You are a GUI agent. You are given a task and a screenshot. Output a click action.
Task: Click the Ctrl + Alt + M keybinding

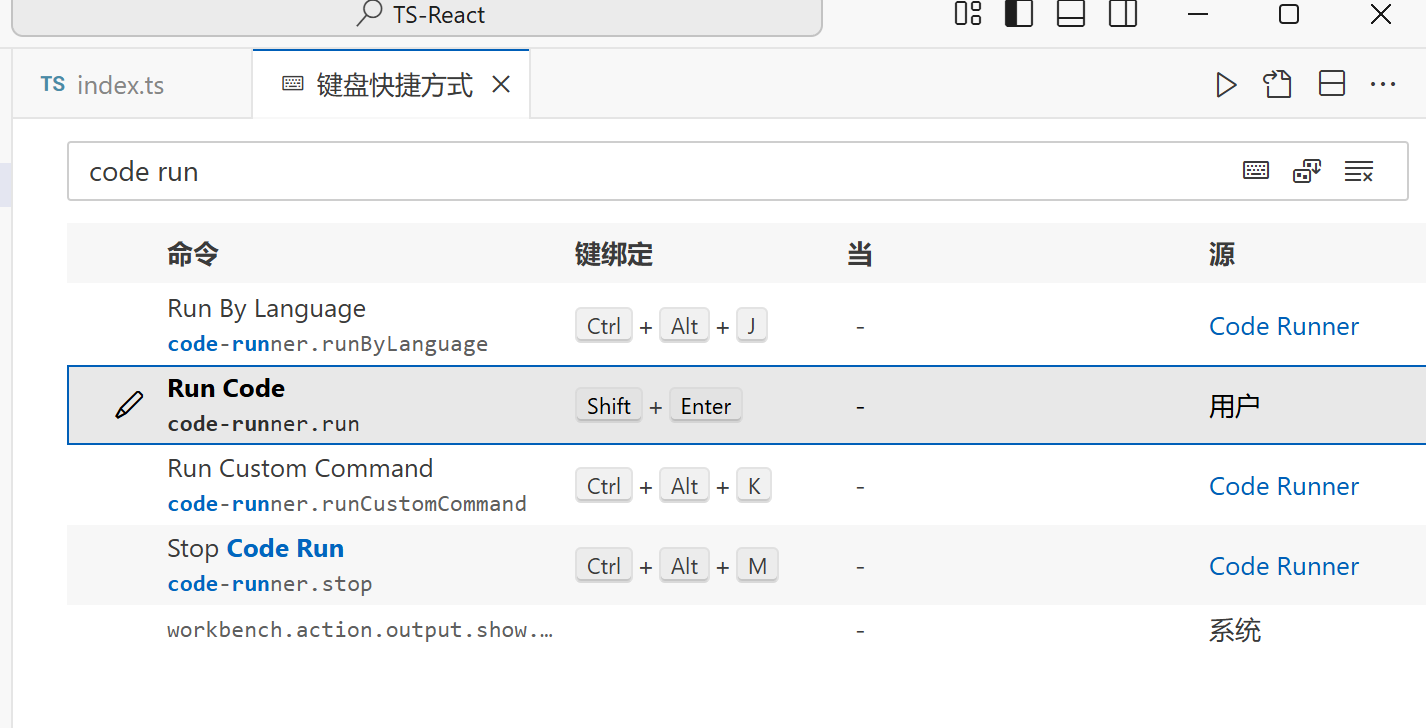point(676,566)
